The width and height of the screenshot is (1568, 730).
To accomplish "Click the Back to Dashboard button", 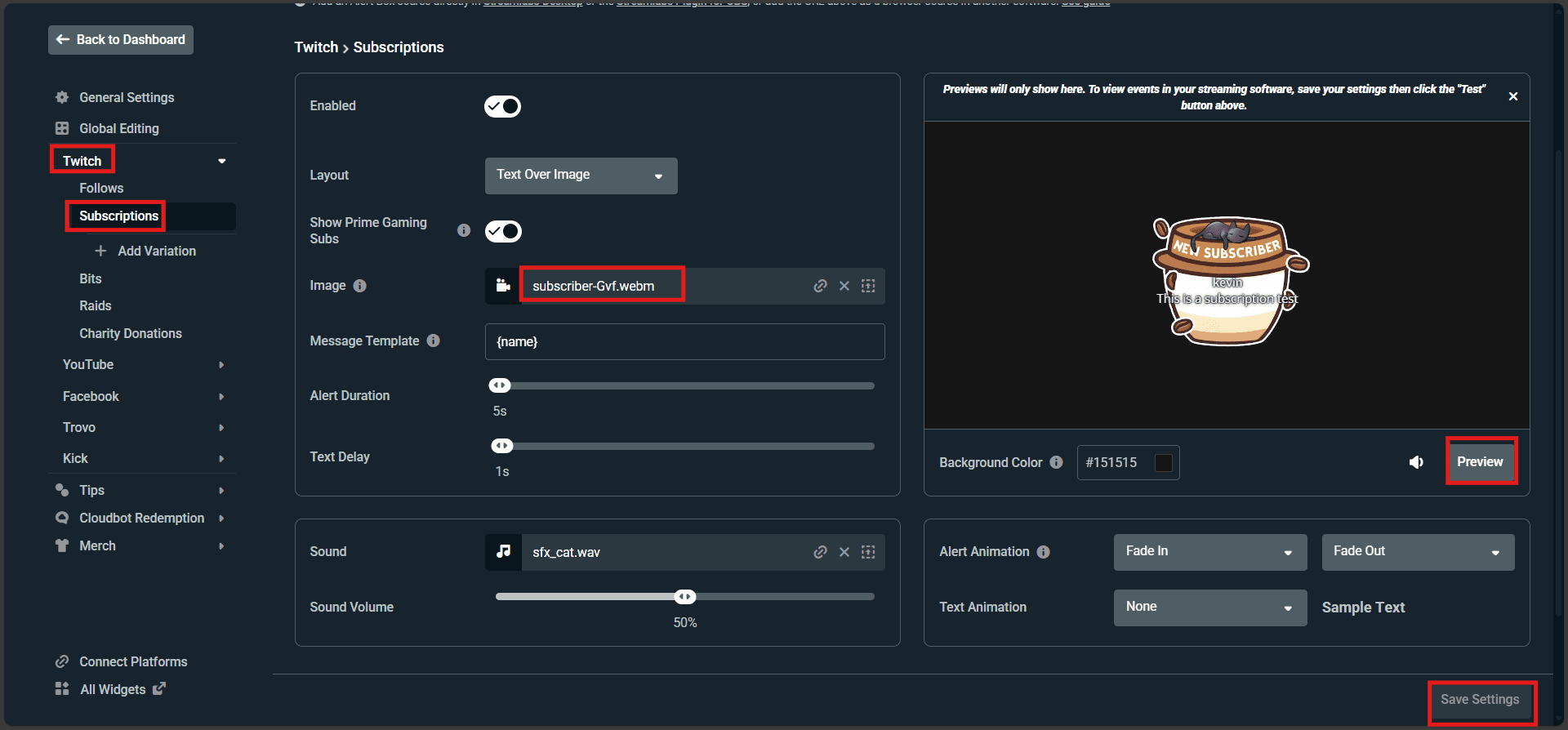I will [121, 40].
